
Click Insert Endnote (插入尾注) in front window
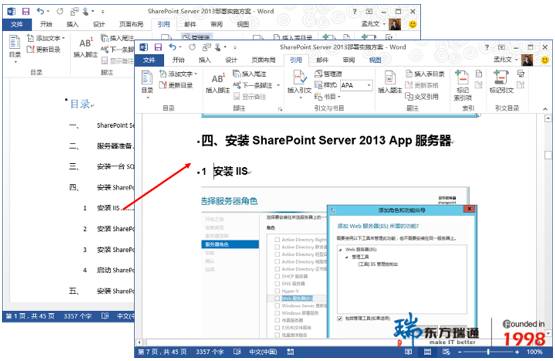(x=250, y=74)
